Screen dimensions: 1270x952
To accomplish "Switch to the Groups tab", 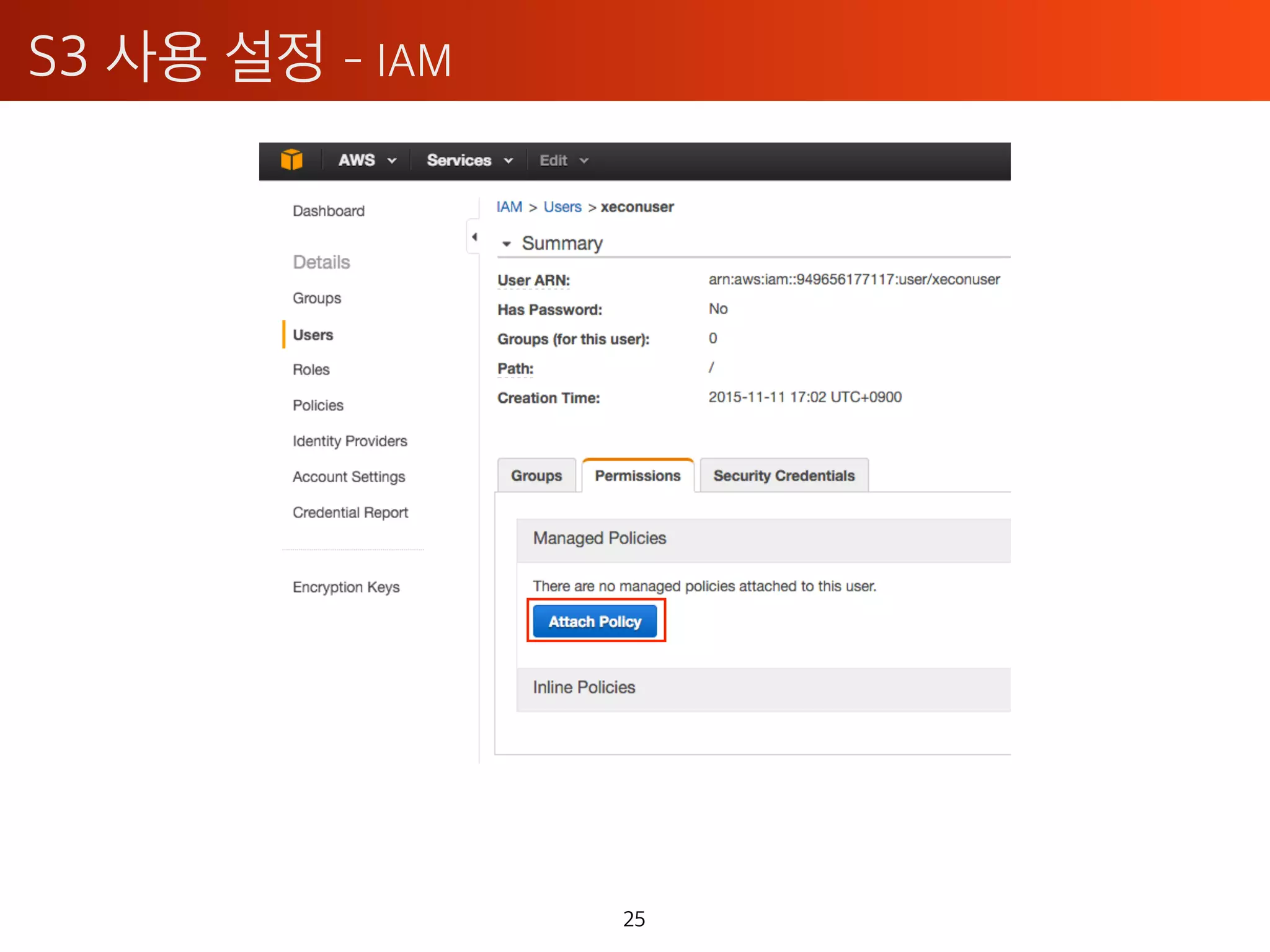I will click(x=536, y=476).
